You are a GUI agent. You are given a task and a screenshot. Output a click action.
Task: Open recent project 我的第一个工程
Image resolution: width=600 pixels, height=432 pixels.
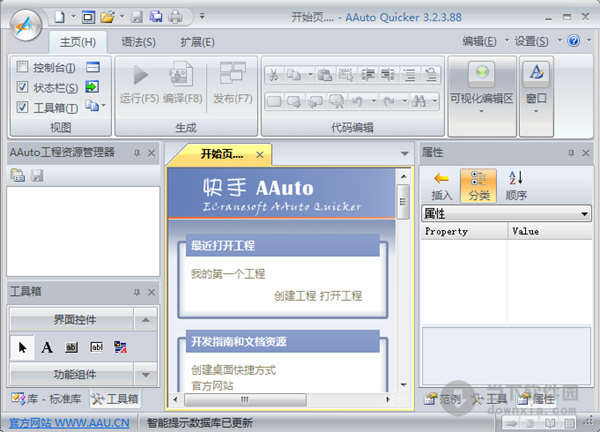coord(228,274)
